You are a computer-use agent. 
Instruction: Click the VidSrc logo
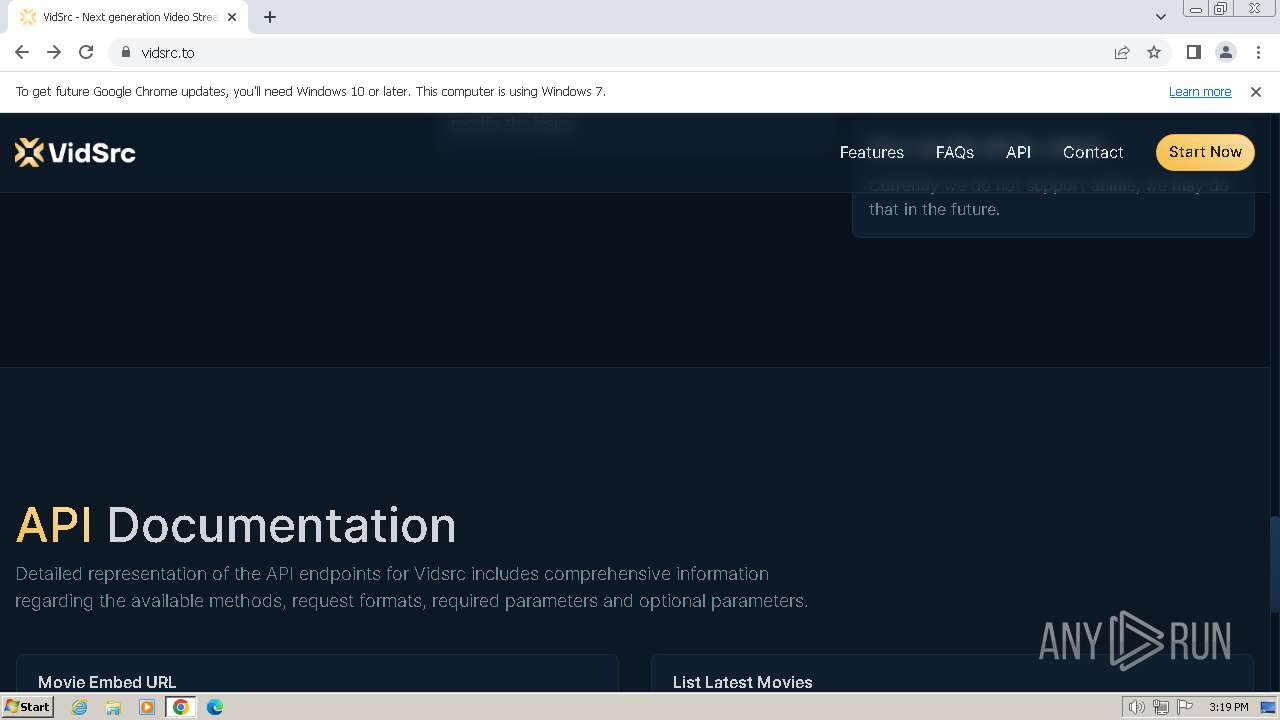[75, 152]
